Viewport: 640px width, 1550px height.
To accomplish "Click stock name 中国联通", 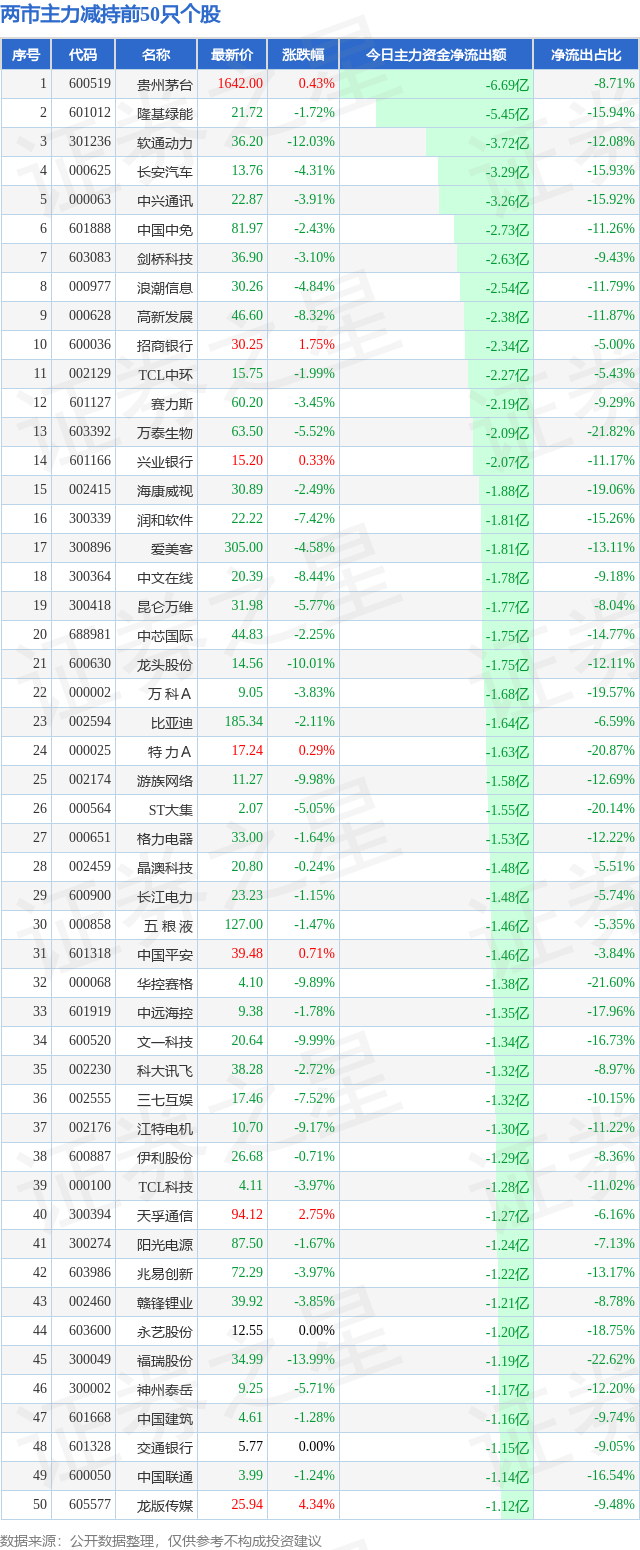I will click(x=165, y=1476).
